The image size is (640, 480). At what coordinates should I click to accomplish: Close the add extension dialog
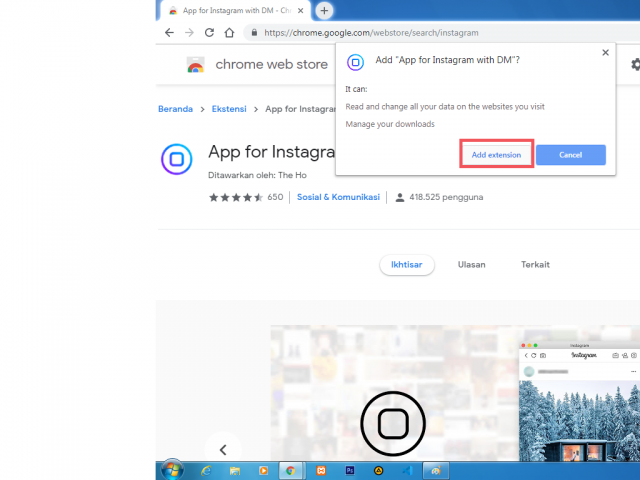[x=606, y=52]
